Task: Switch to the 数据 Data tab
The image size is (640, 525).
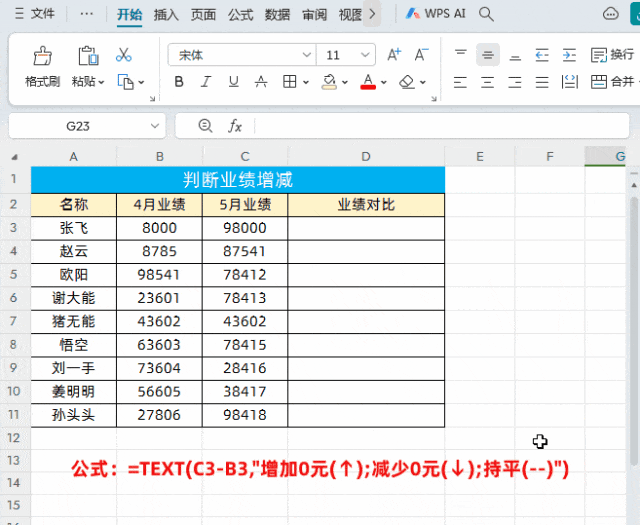Action: 277,15
